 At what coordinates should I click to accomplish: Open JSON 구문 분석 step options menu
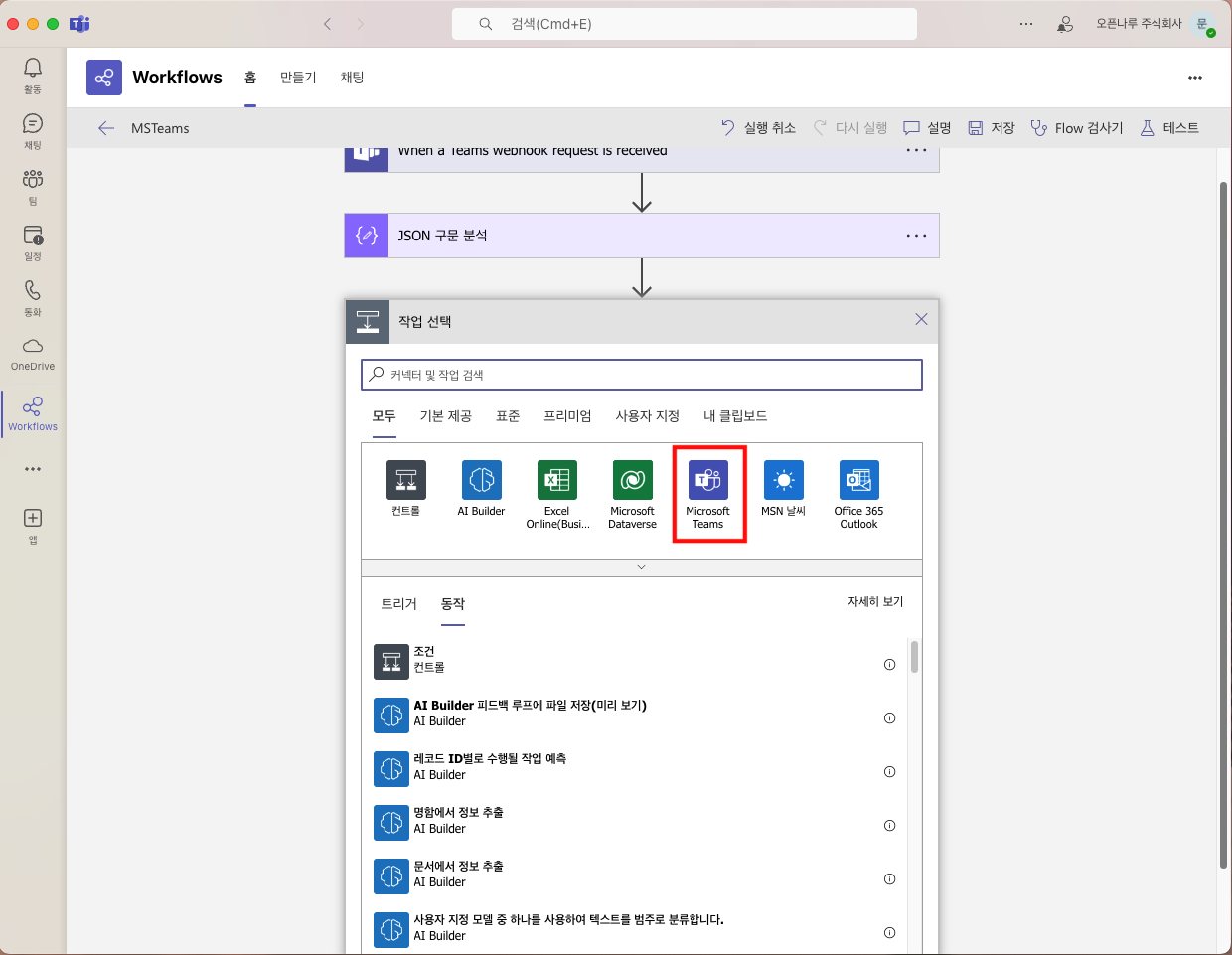[x=916, y=236]
